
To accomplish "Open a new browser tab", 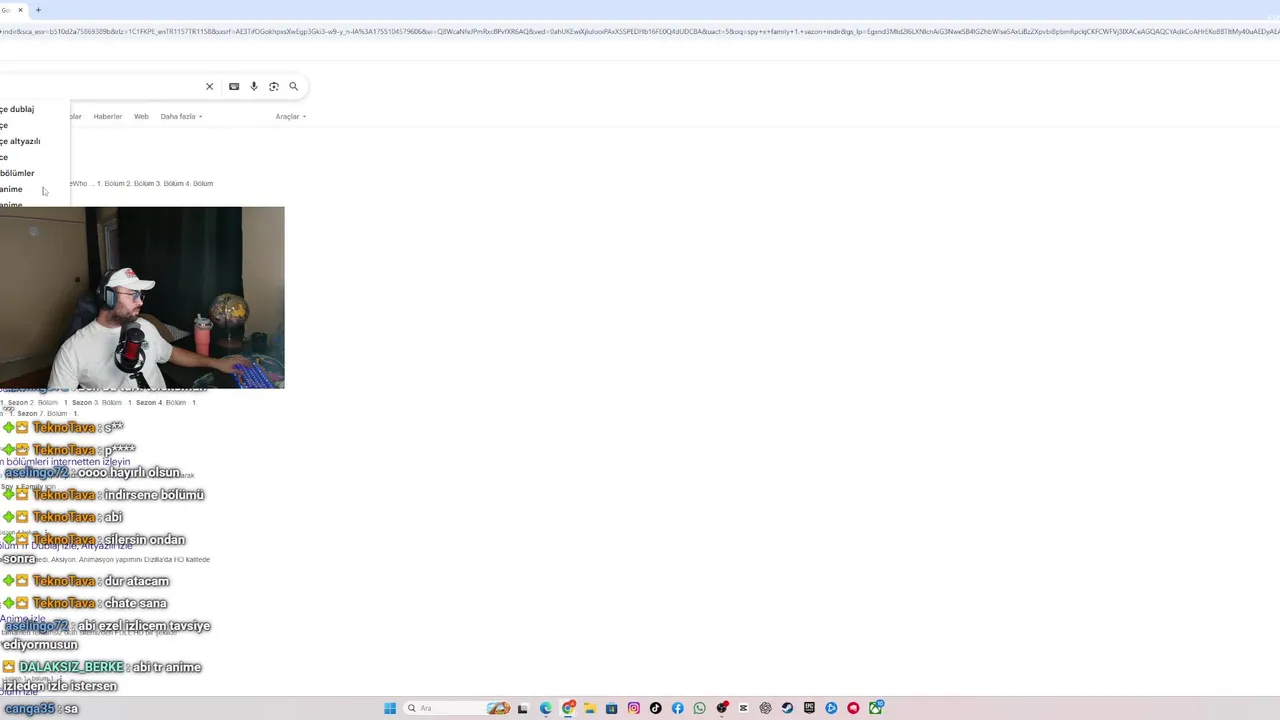I will click(38, 10).
